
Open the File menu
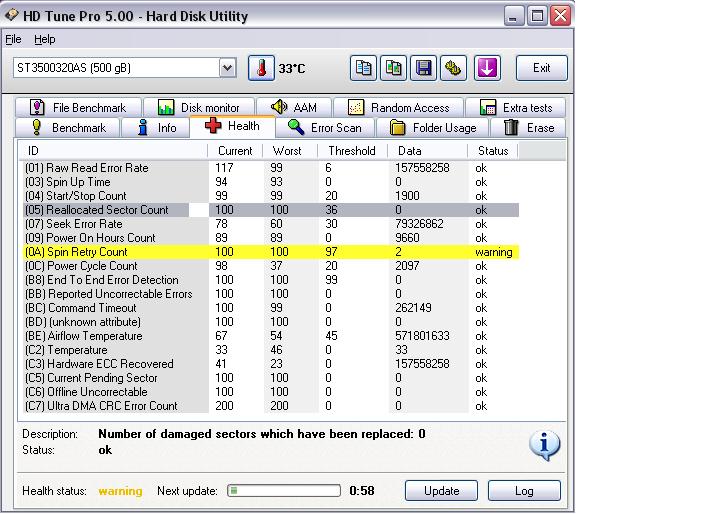(x=13, y=40)
